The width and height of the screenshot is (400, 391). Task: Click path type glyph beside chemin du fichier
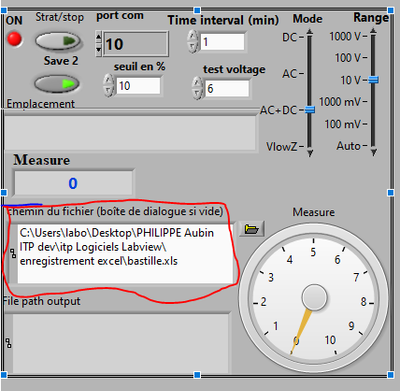click(x=13, y=254)
